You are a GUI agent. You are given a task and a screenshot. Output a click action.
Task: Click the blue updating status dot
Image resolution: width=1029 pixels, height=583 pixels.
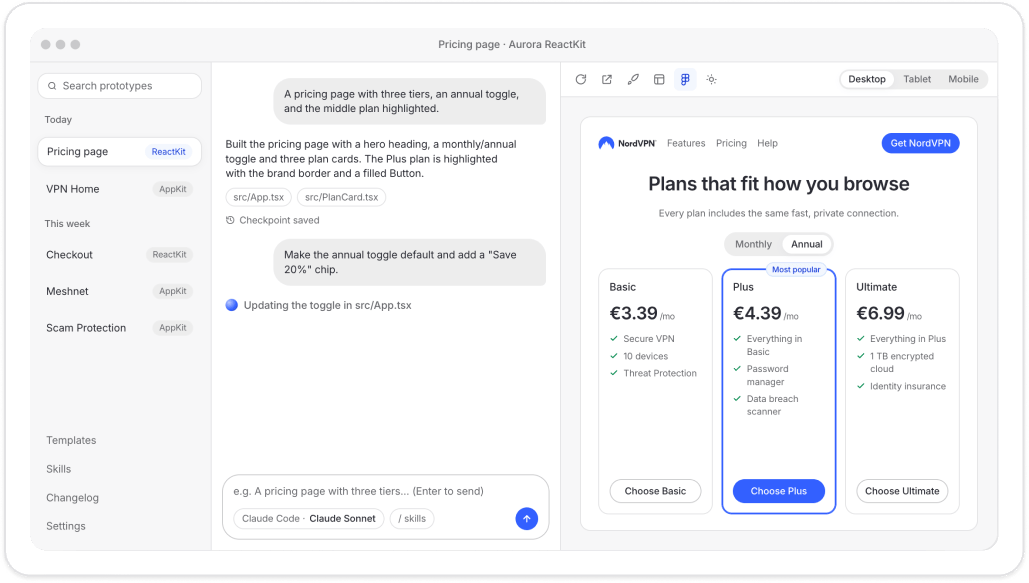coord(232,305)
